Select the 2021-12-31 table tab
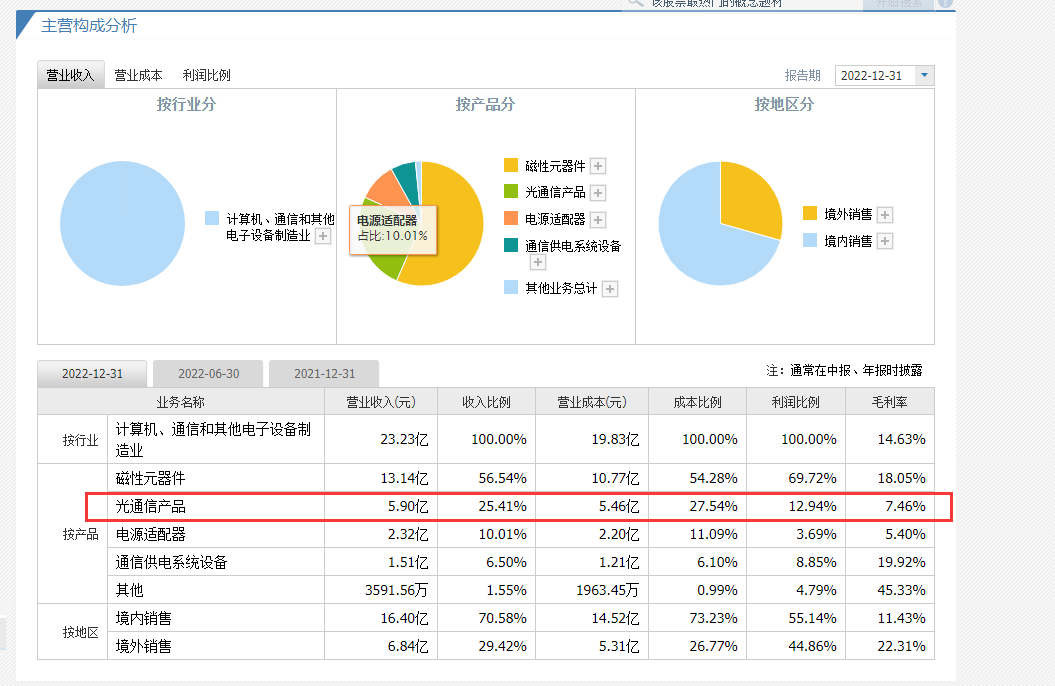The height and width of the screenshot is (686, 1055). pos(324,374)
